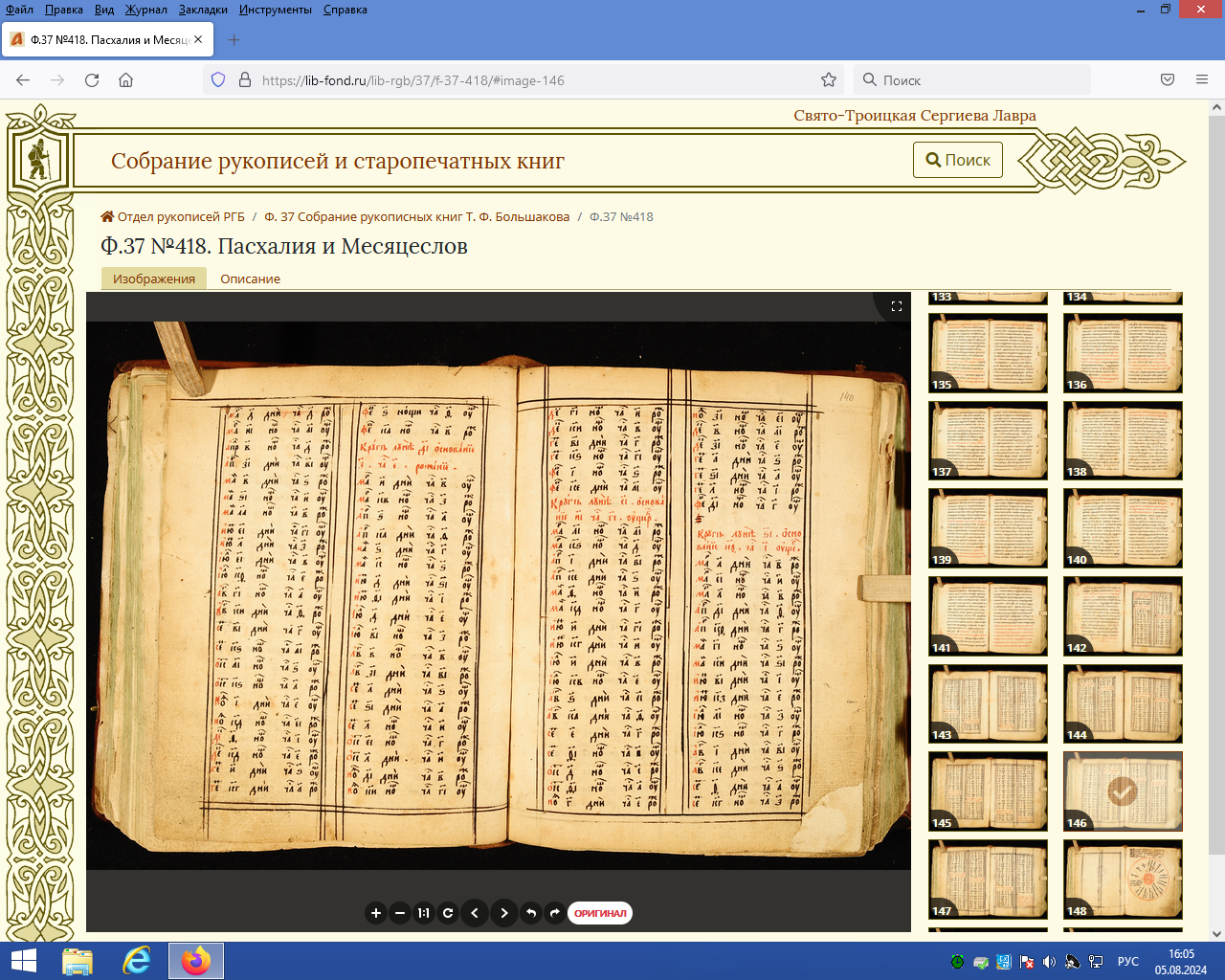Open the ОРИГИНАЛ original image
Image resolution: width=1225 pixels, height=980 pixels.
[x=600, y=913]
